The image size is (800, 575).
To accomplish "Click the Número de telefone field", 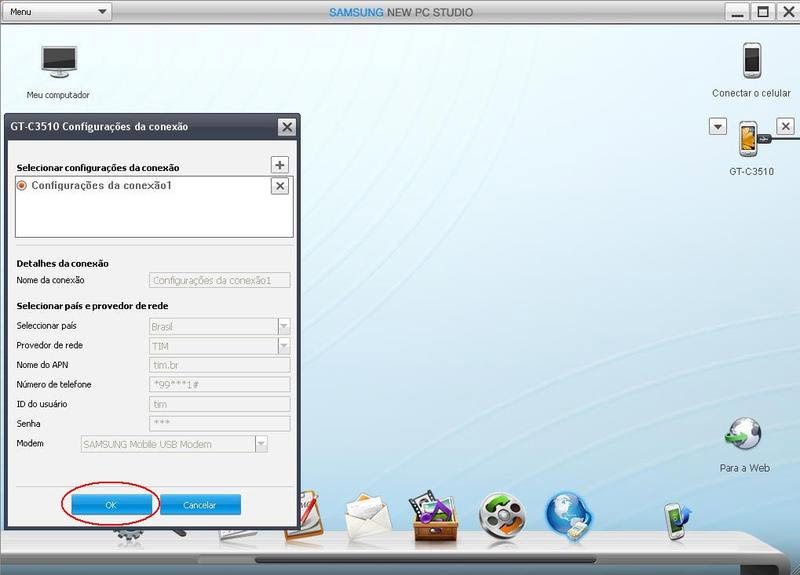I will (x=220, y=384).
